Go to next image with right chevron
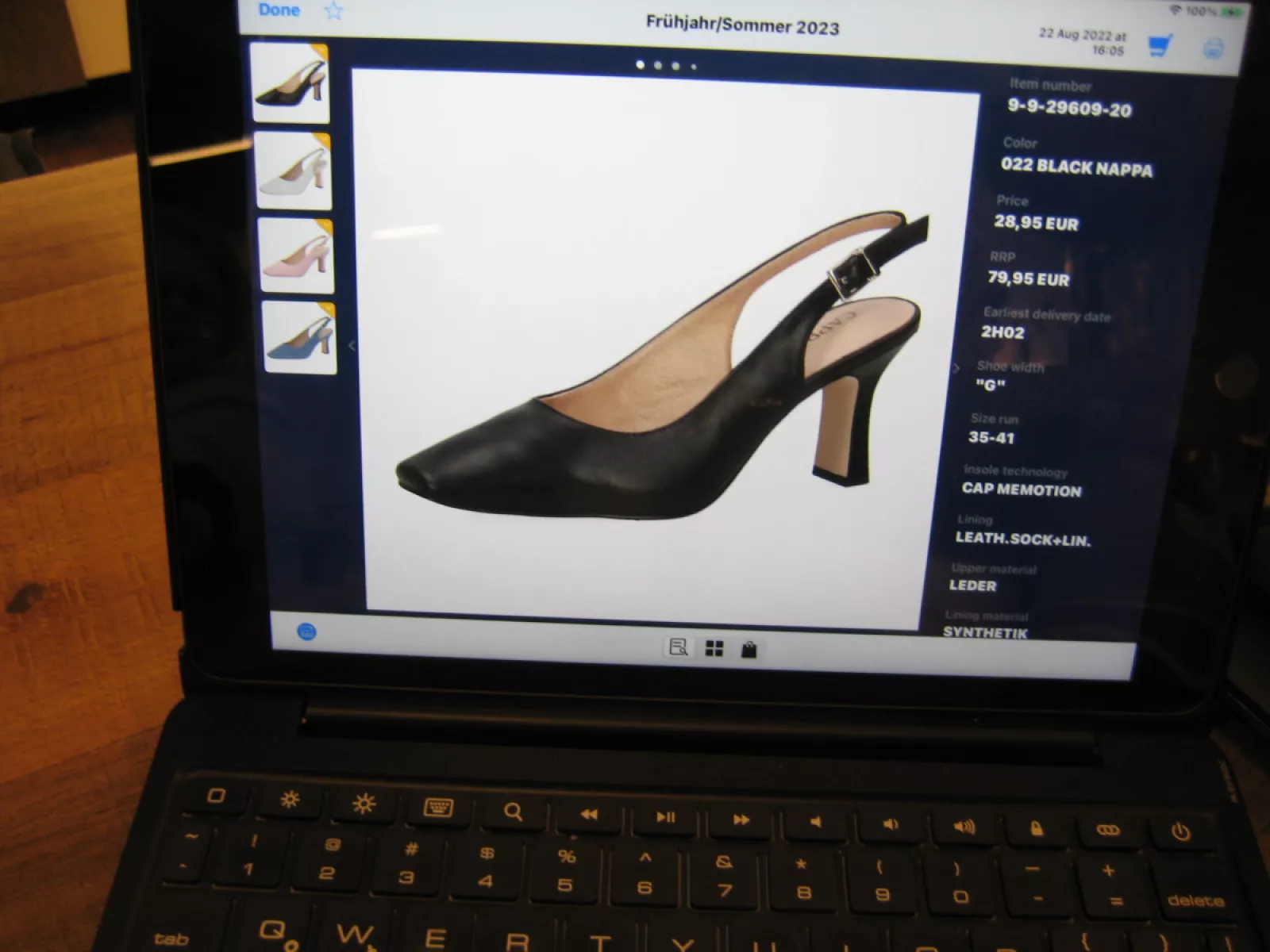The image size is (1270, 952). tap(956, 367)
